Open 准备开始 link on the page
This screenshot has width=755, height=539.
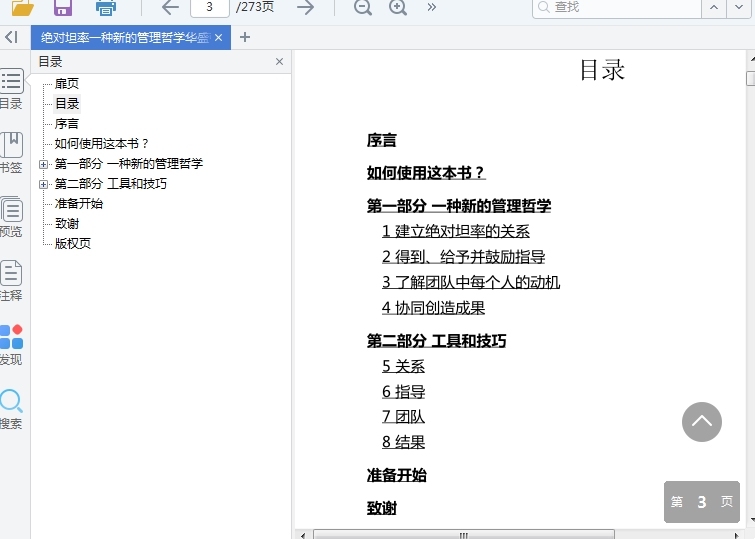pyautogui.click(x=396, y=475)
